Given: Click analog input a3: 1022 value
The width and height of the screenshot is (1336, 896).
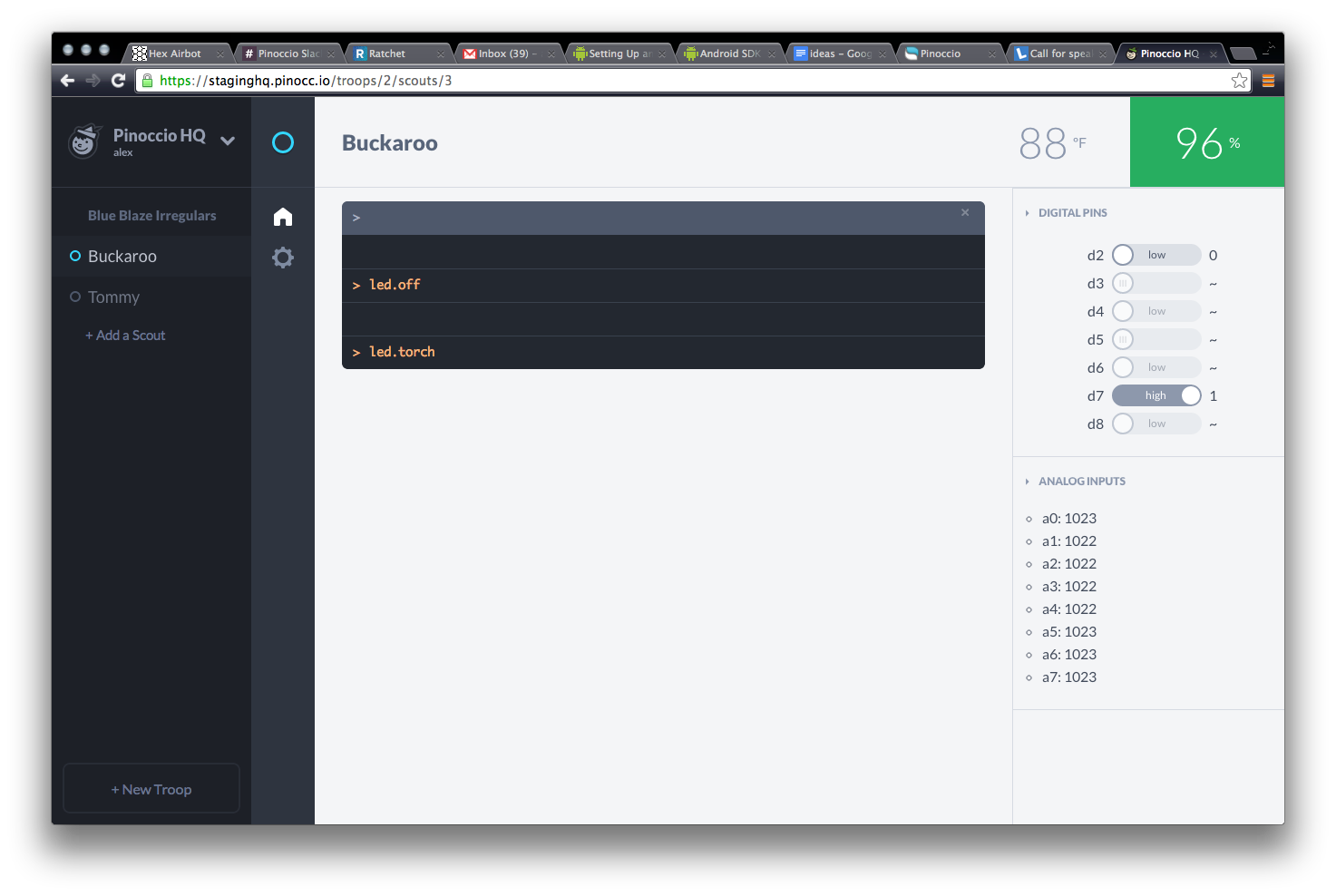Looking at the screenshot, I should pos(1069,587).
